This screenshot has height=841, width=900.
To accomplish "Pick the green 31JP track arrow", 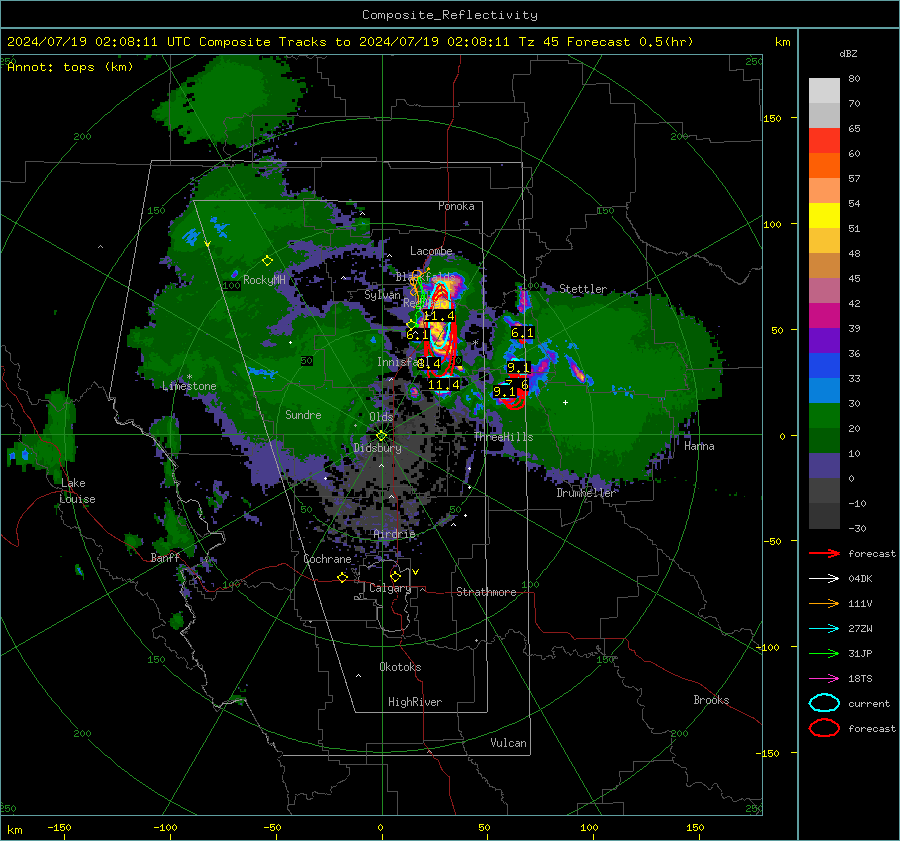I will (824, 653).
